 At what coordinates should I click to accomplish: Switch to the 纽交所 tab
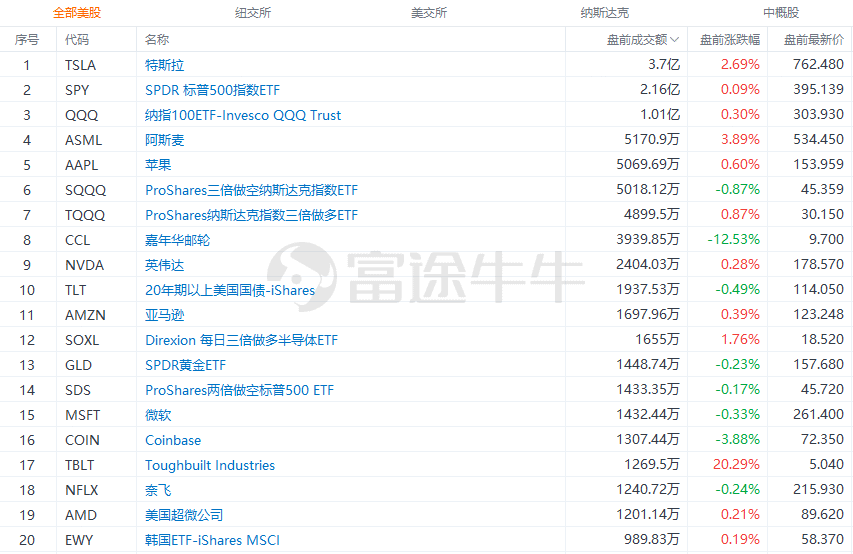click(x=253, y=13)
